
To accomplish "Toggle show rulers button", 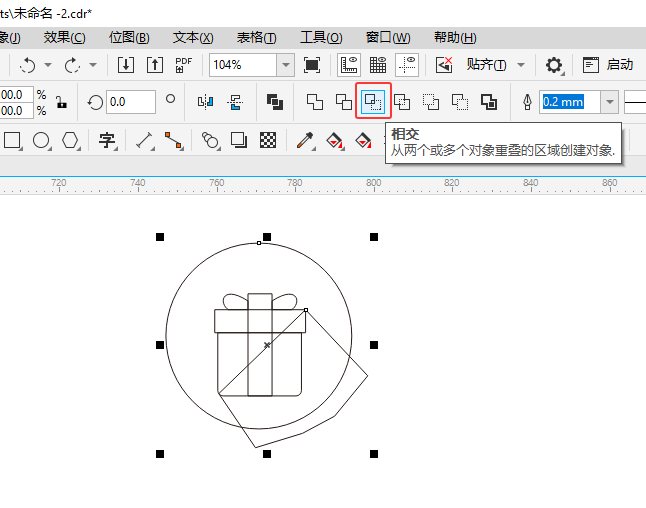I will pyautogui.click(x=349, y=65).
